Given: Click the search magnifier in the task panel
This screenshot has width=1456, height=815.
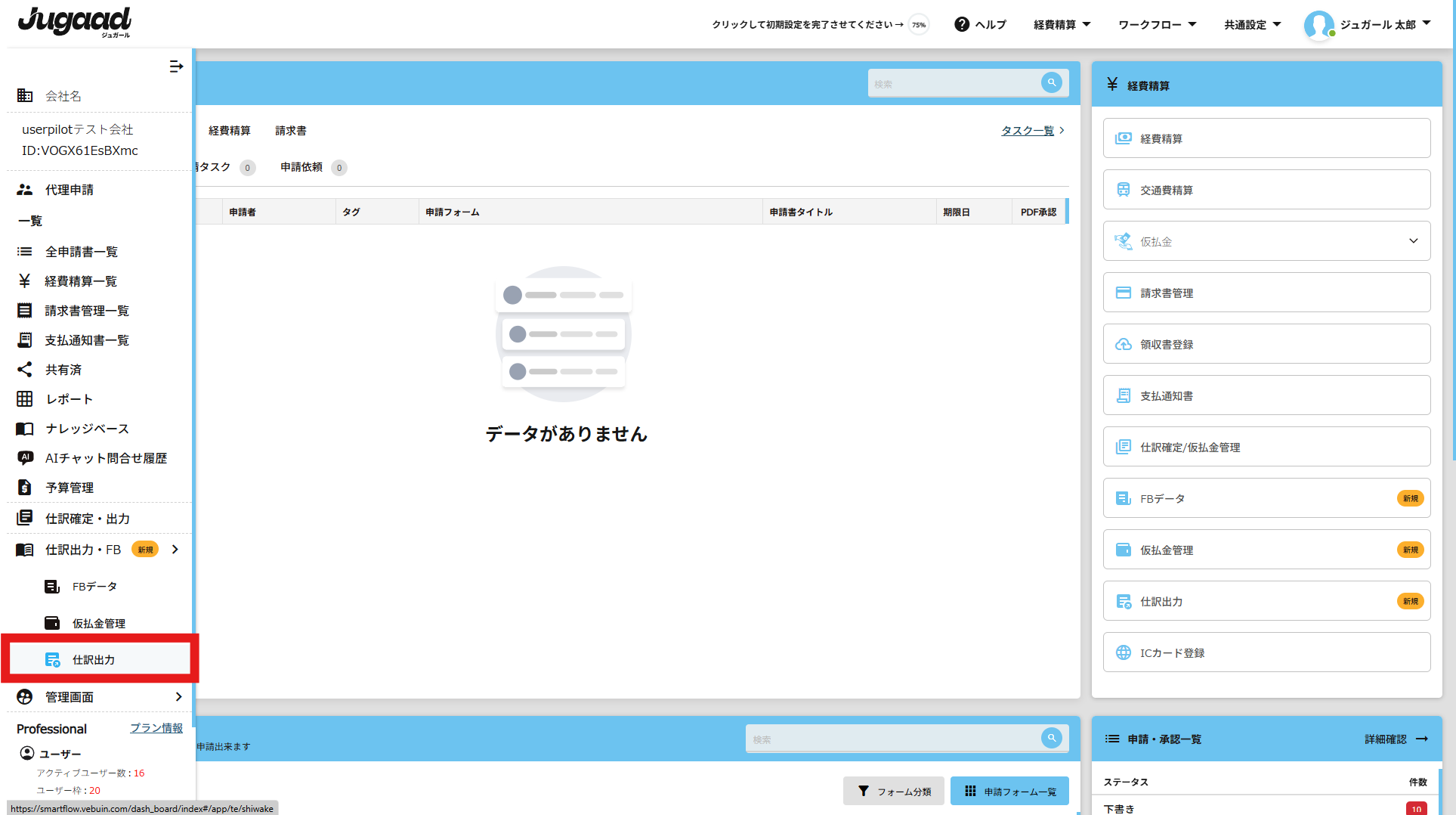Looking at the screenshot, I should coord(1051,82).
